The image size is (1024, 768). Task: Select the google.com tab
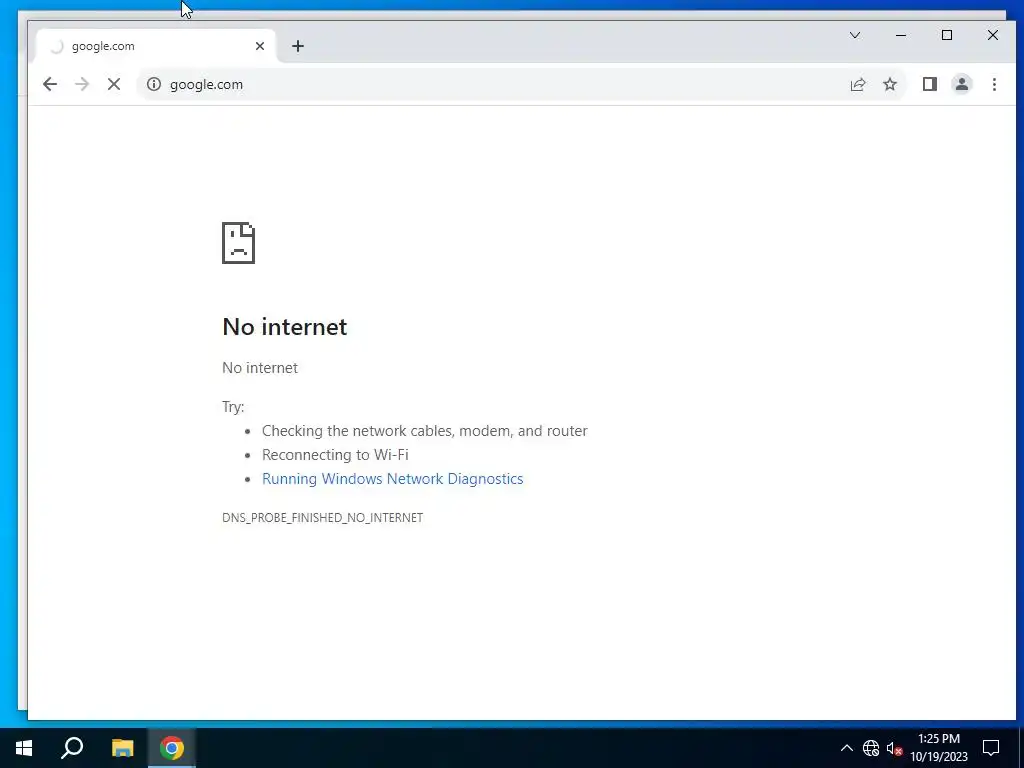coord(157,46)
